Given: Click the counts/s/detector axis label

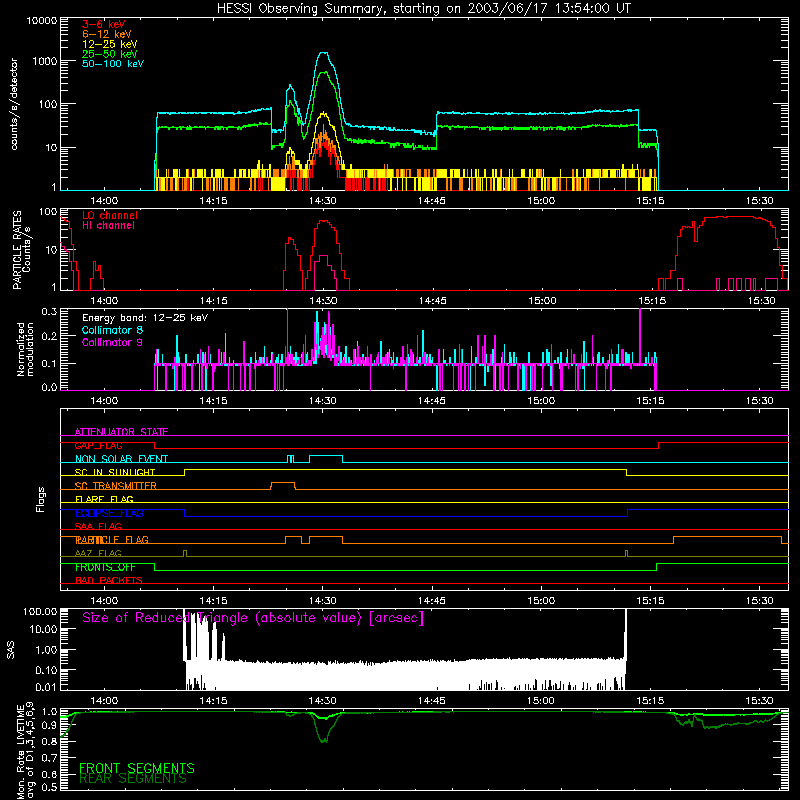Looking at the screenshot, I should (14, 104).
